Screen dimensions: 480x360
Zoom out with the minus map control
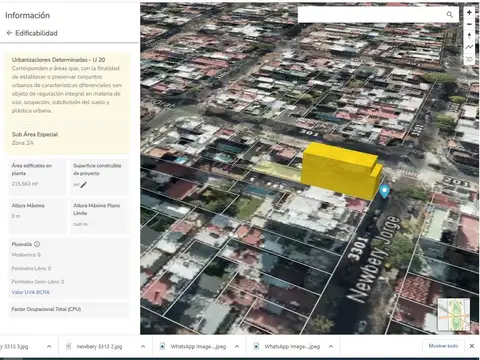coord(469,24)
